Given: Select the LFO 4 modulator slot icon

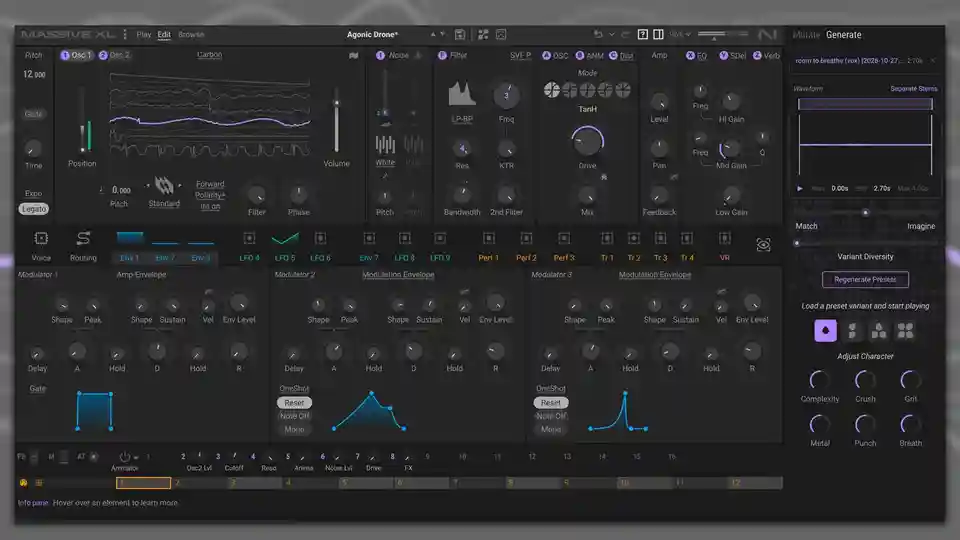Looking at the screenshot, I should pyautogui.click(x=249, y=238).
